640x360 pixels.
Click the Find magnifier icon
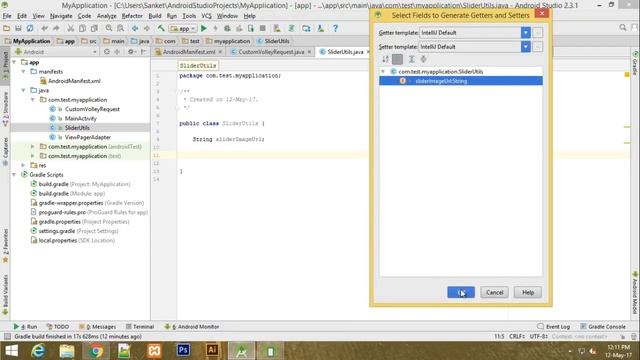tap(109, 28)
